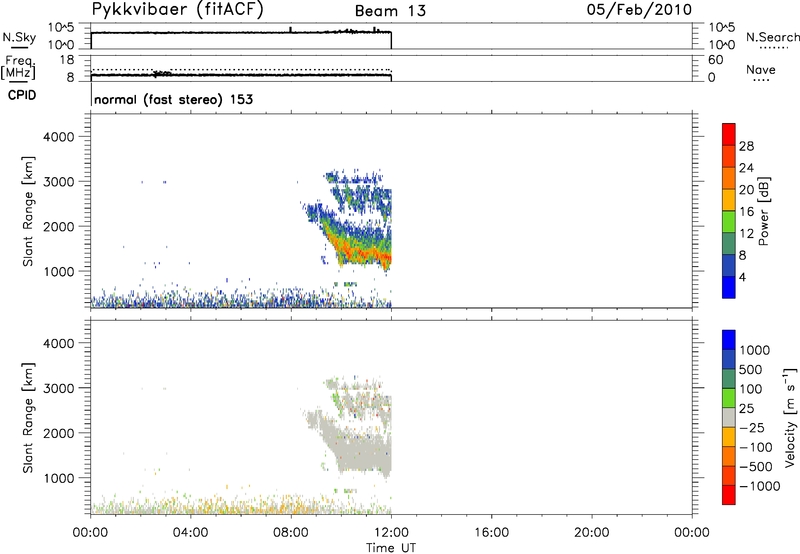This screenshot has height=554, width=800.
Task: Click the Freq. [MHz] axis label
Action: click(x=19, y=67)
